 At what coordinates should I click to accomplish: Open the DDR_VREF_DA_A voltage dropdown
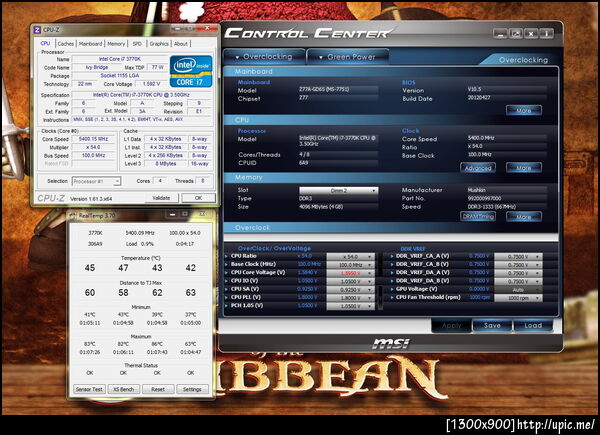click(x=518, y=273)
